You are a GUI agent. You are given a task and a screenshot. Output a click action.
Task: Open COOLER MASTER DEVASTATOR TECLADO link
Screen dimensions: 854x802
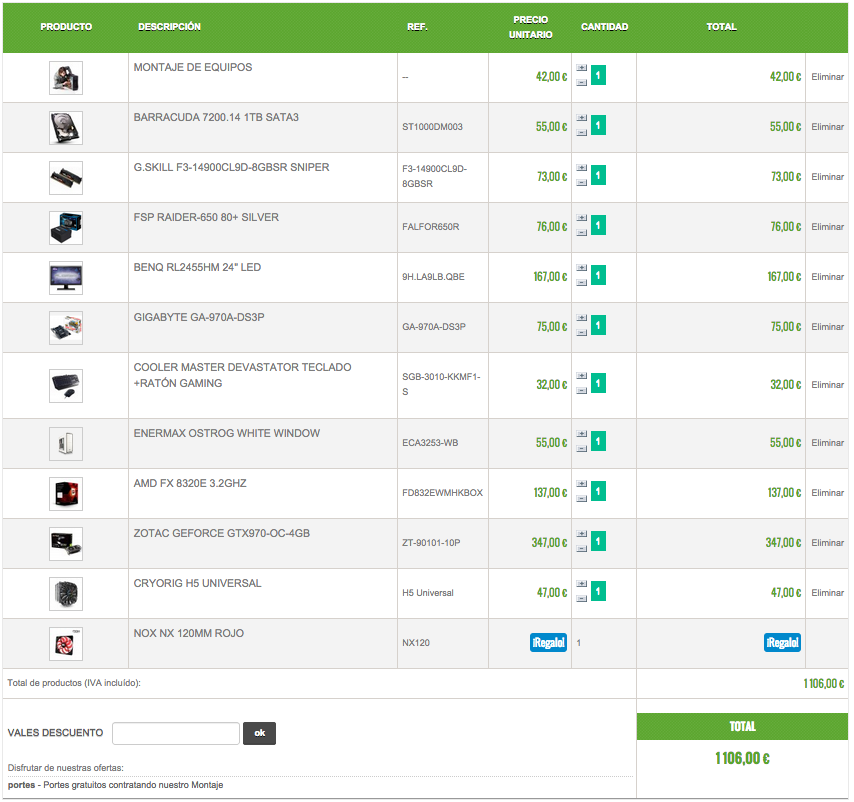[242, 376]
